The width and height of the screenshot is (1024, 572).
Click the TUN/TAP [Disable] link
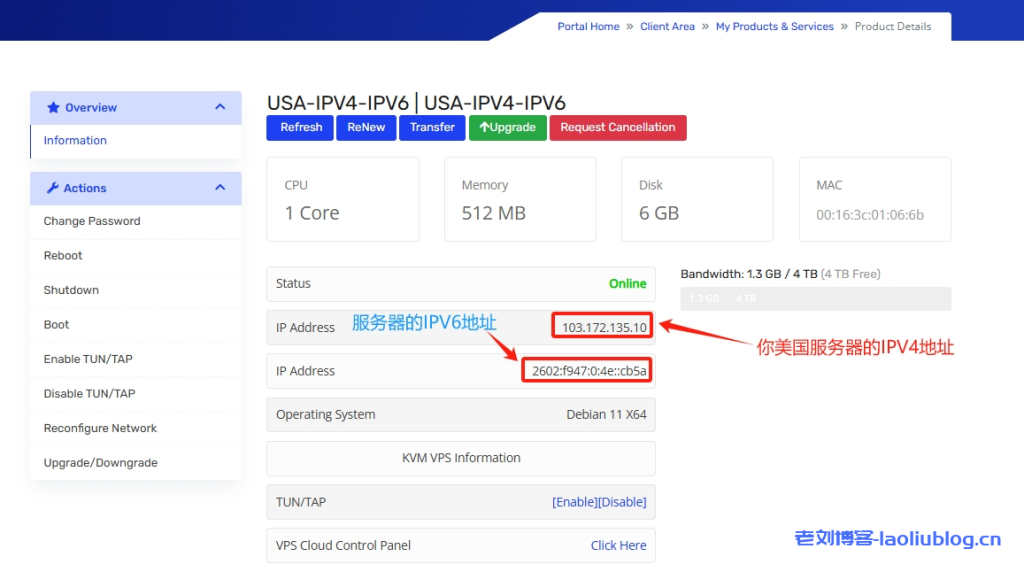(x=622, y=502)
